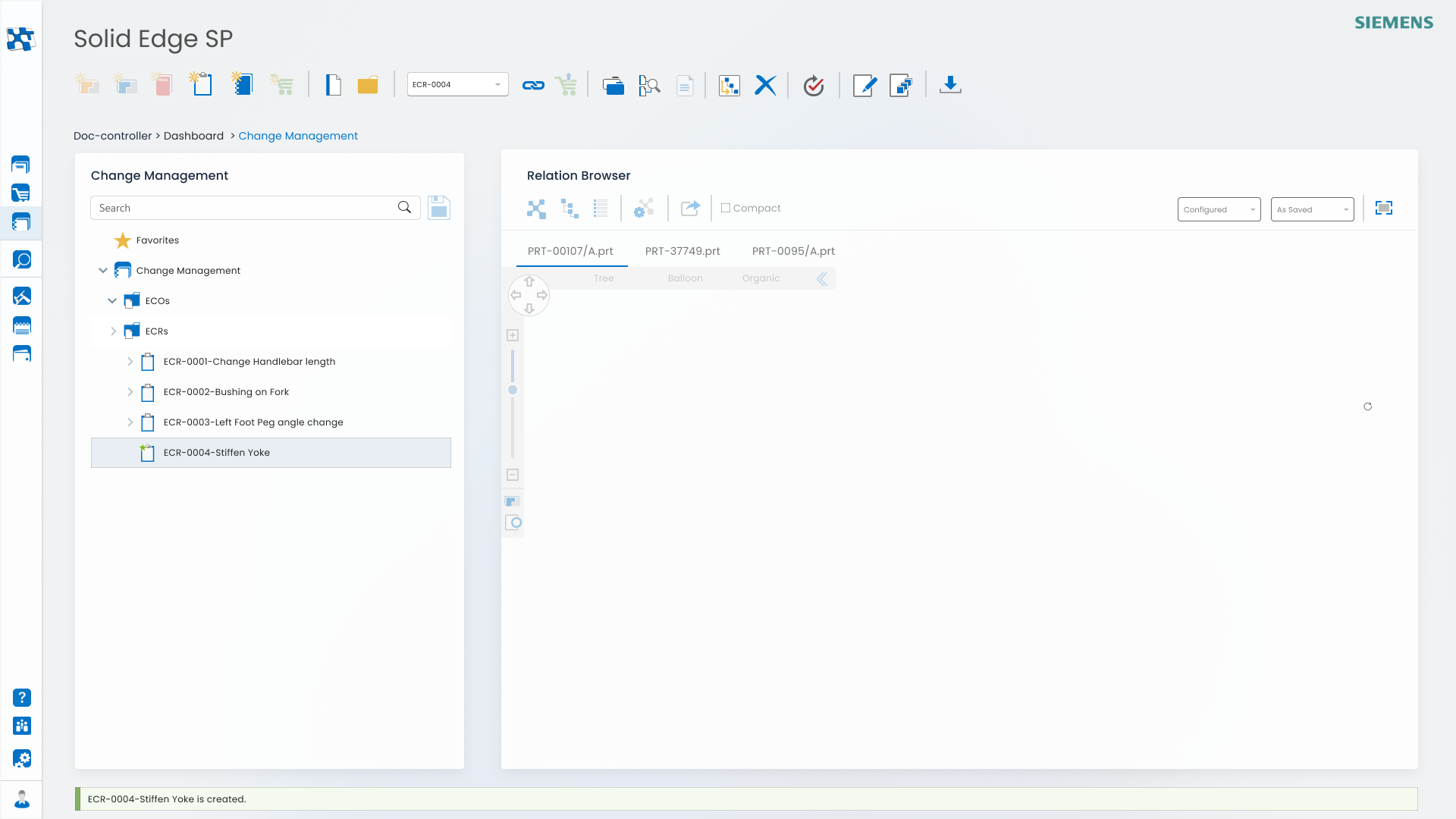Viewport: 1456px width, 819px height.
Task: Click the new red book icon with star
Action: tap(162, 84)
